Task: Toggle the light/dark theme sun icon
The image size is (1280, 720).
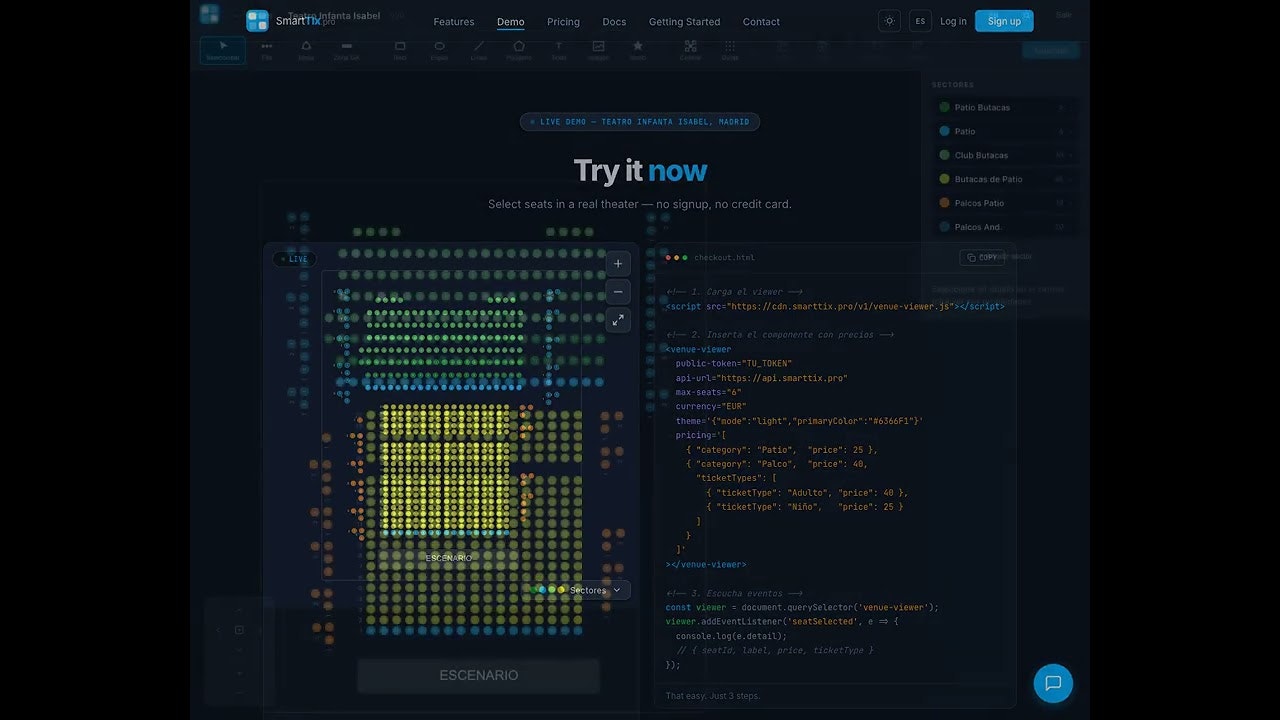Action: tap(889, 21)
